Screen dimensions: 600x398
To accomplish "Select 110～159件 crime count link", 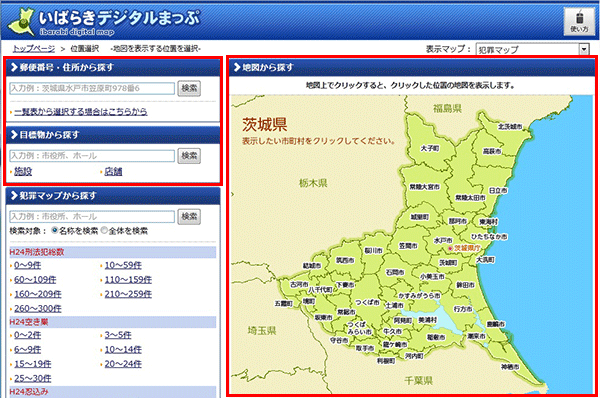I will [x=128, y=280].
